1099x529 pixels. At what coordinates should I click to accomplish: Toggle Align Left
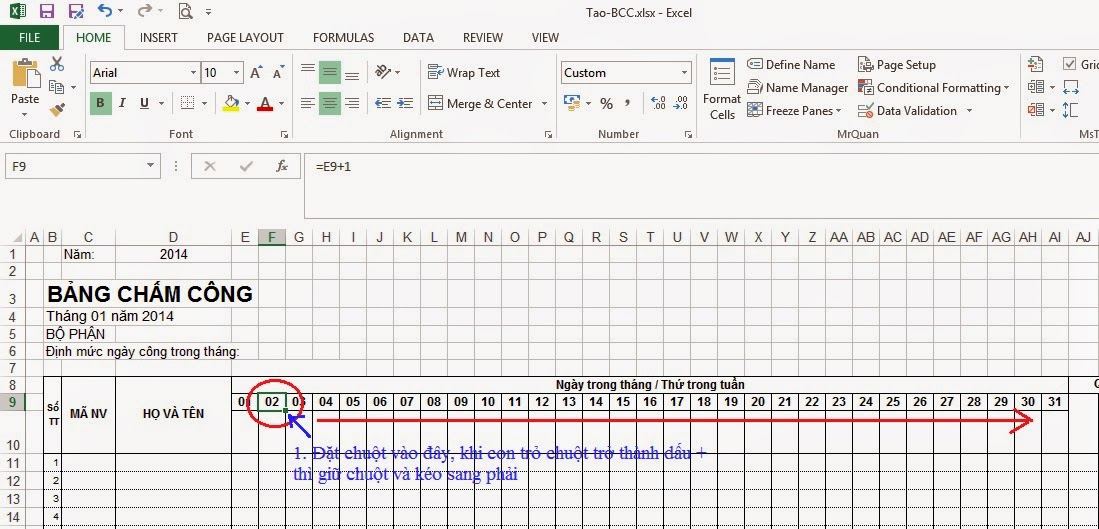pyautogui.click(x=308, y=103)
